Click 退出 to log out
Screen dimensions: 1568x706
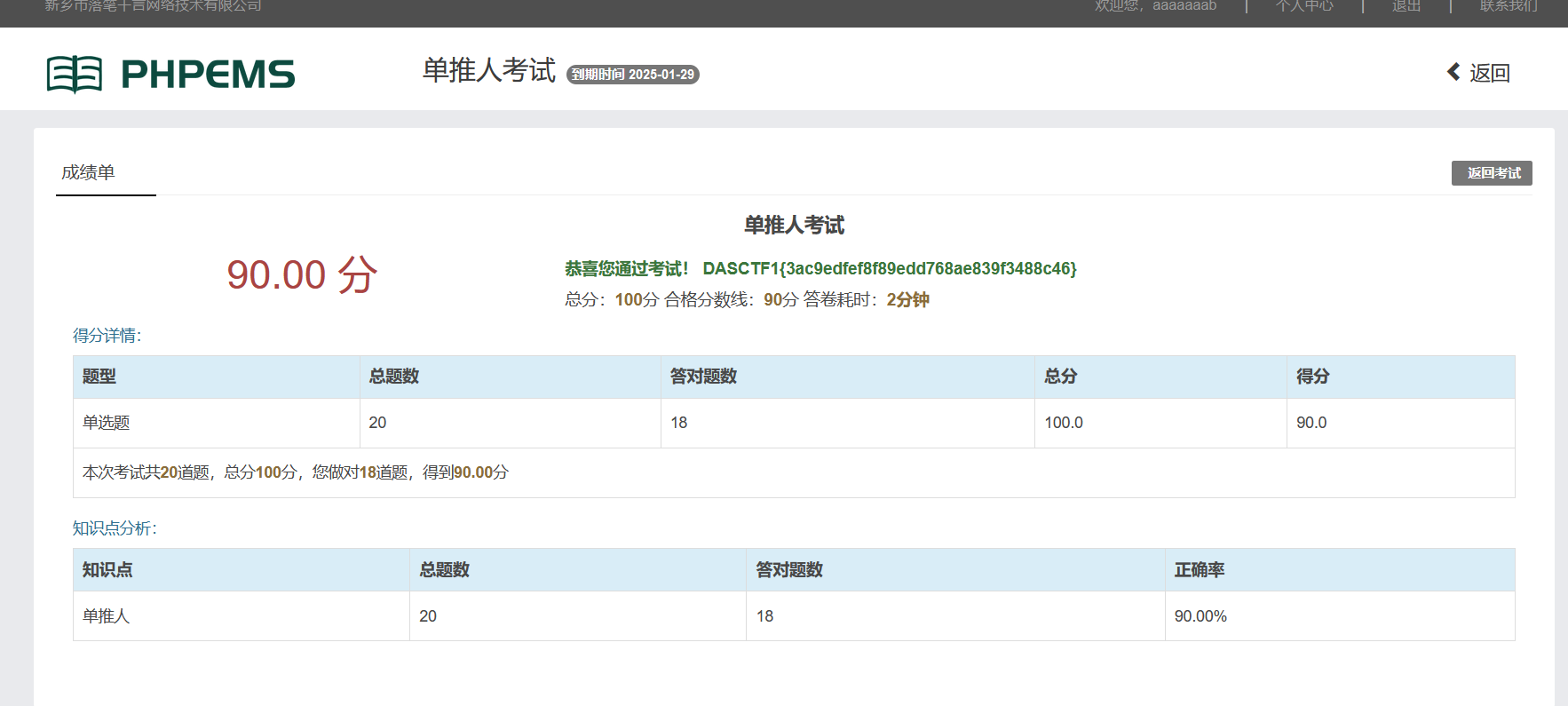[1406, 6]
